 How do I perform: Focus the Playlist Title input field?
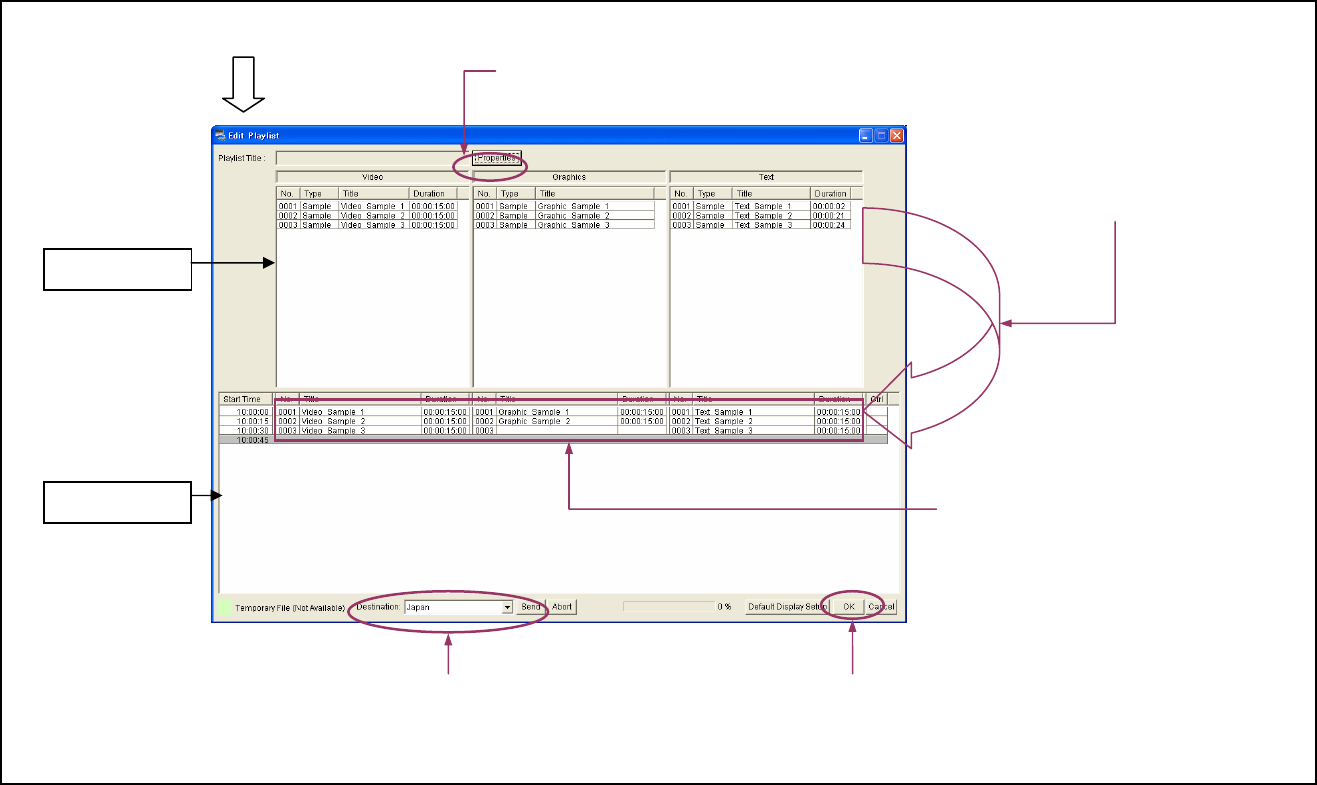point(373,158)
